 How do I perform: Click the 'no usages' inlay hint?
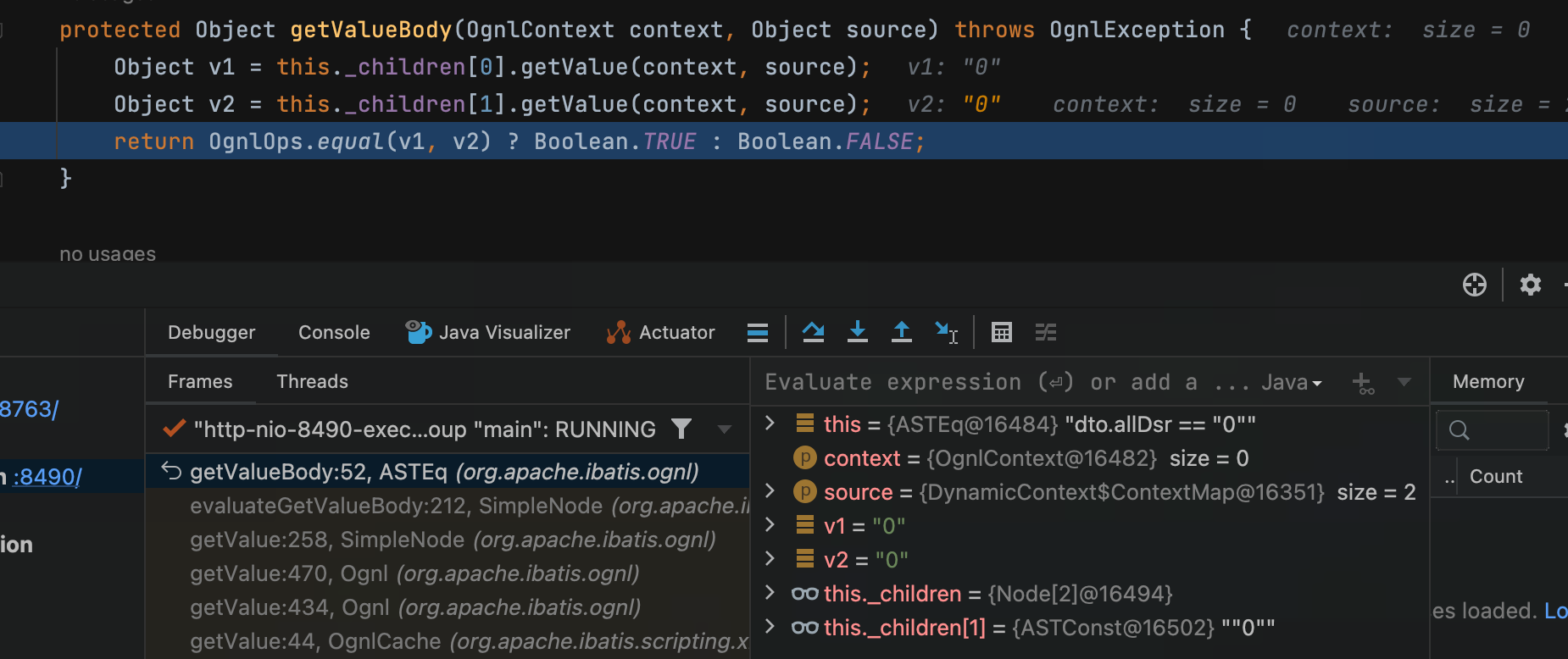click(108, 253)
